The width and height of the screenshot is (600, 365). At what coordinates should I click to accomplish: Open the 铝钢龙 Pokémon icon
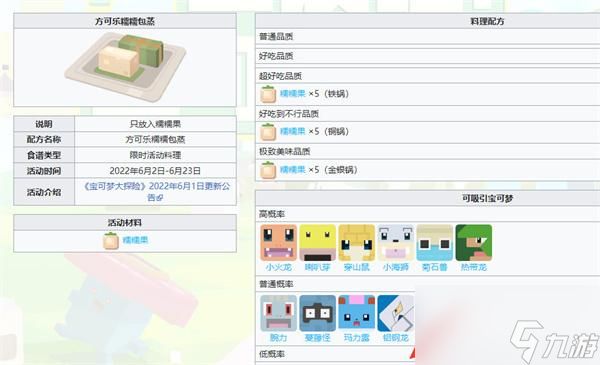tap(396, 313)
